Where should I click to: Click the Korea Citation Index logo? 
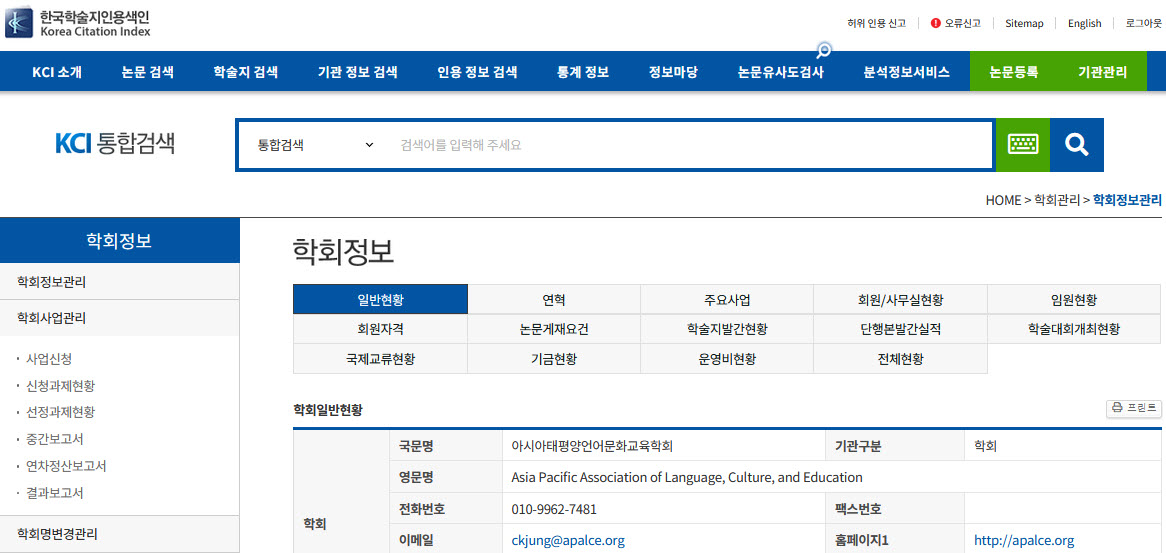click(78, 23)
